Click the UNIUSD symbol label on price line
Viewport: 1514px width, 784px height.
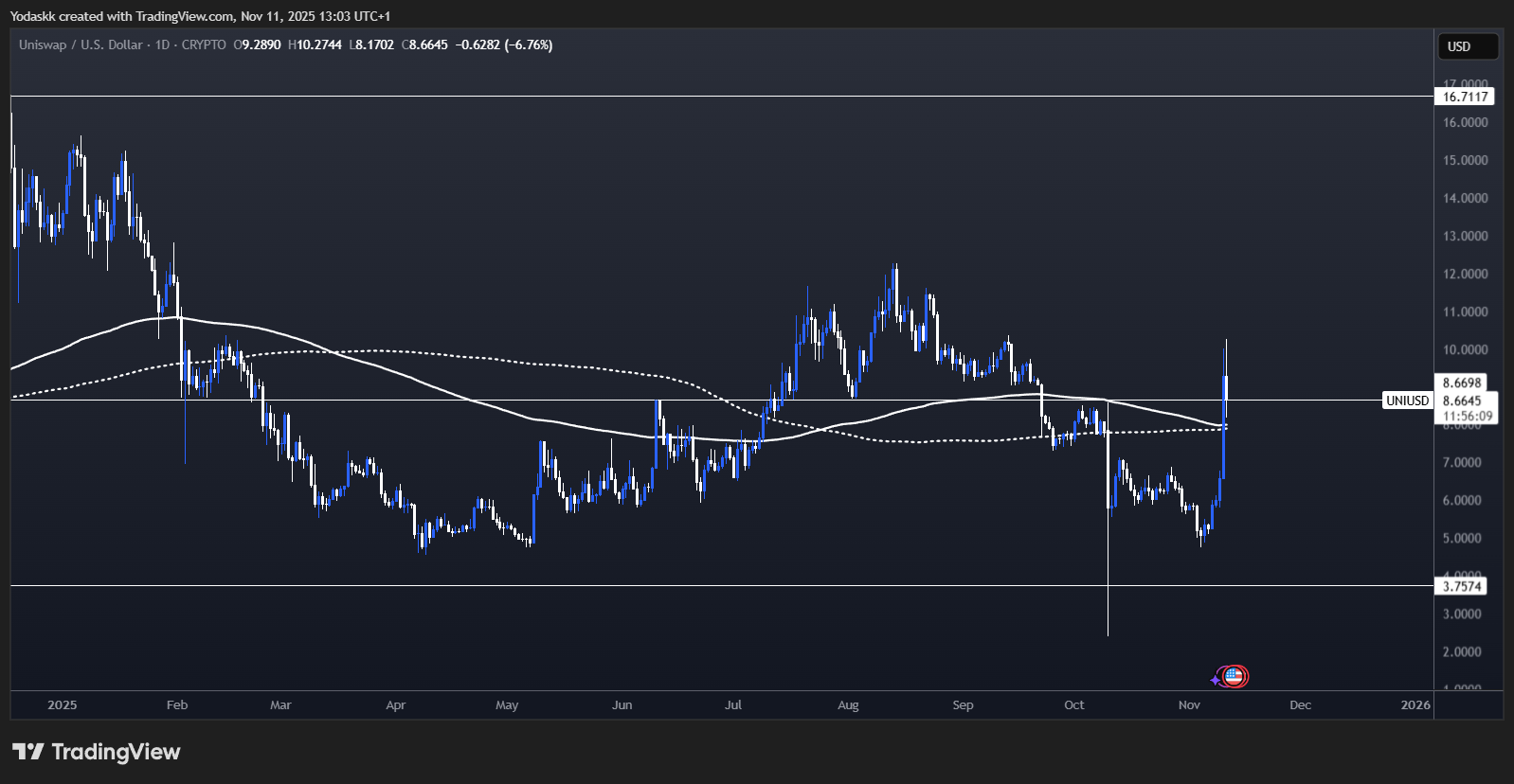[1407, 401]
